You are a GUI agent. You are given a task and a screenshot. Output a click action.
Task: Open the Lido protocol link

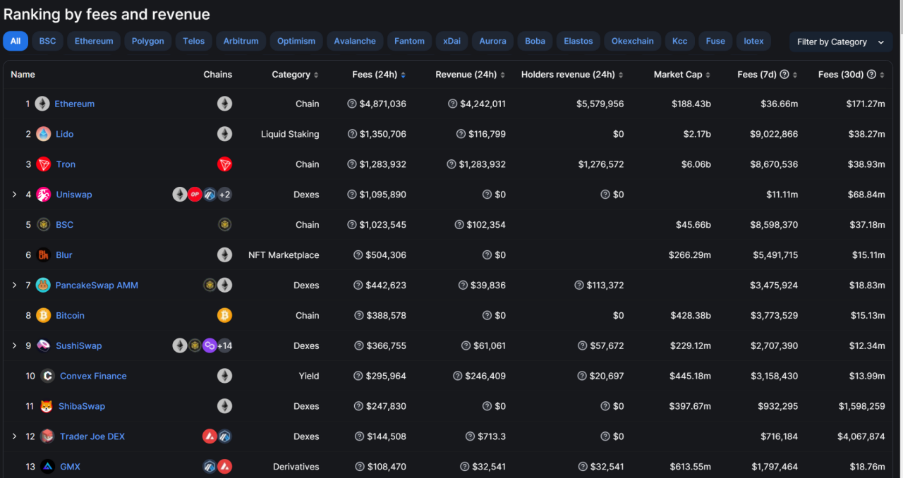coord(64,134)
